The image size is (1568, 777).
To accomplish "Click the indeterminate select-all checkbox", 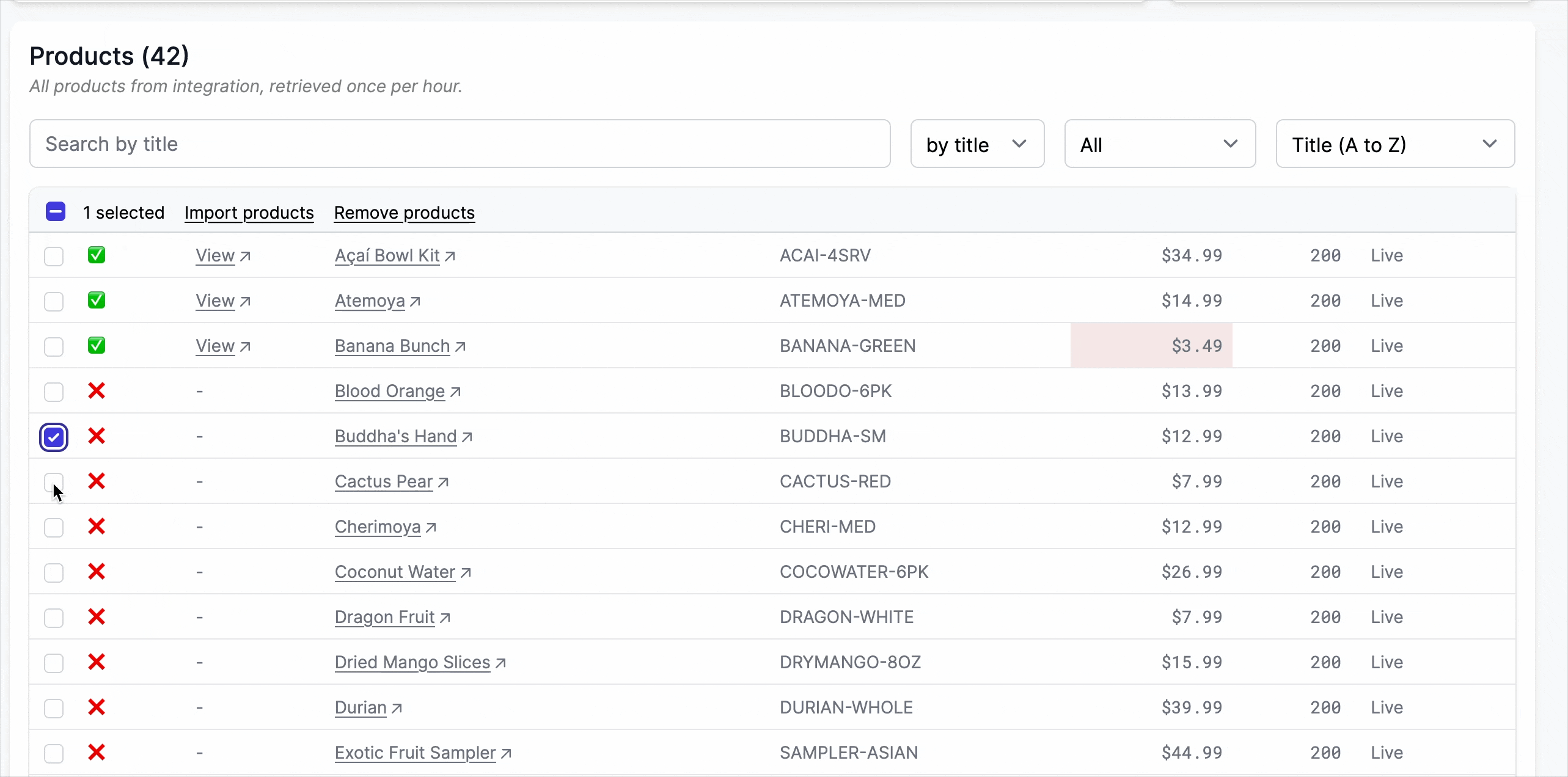I will (x=56, y=212).
